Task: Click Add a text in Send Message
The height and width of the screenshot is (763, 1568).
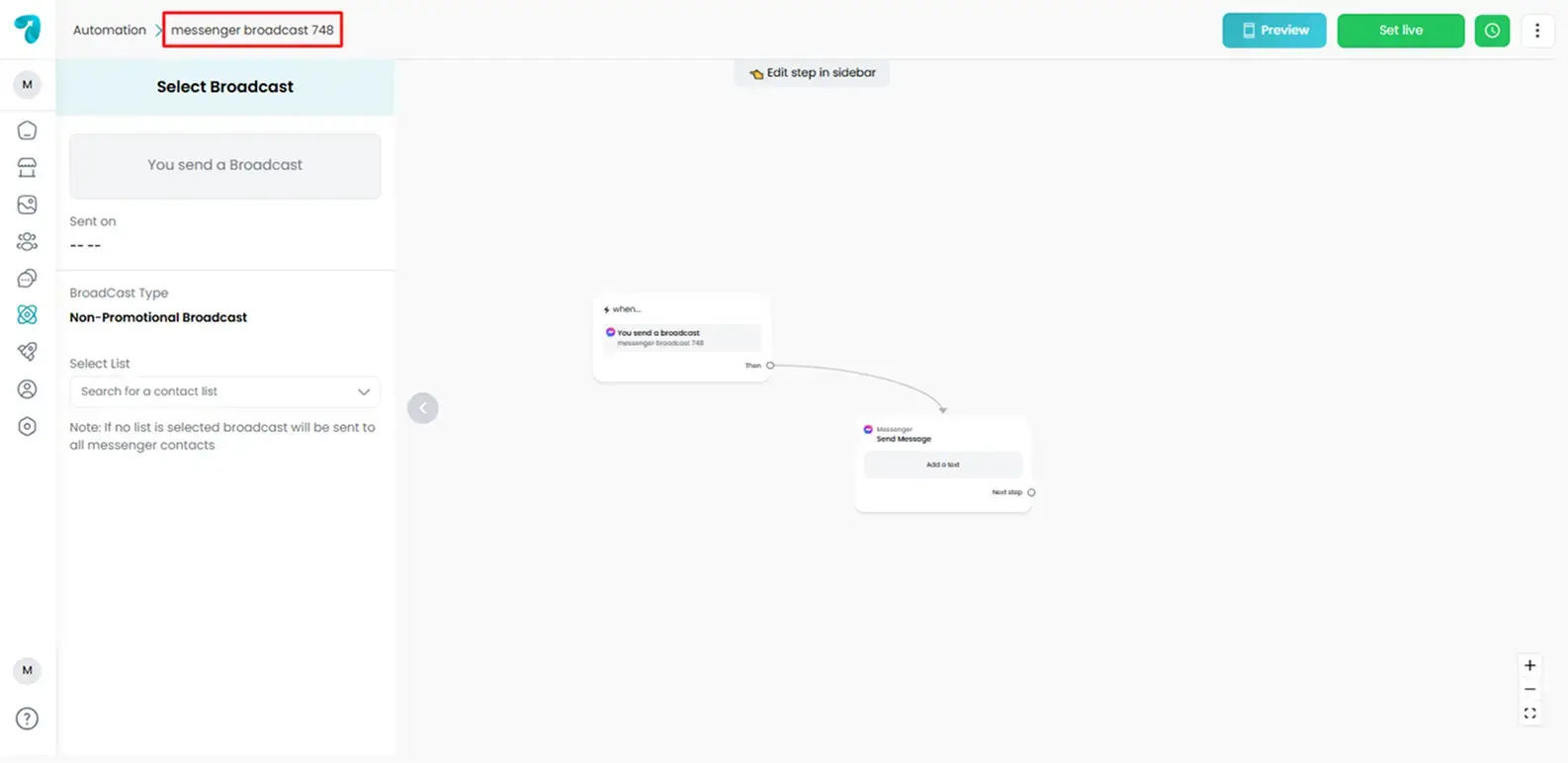Action: tap(942, 465)
